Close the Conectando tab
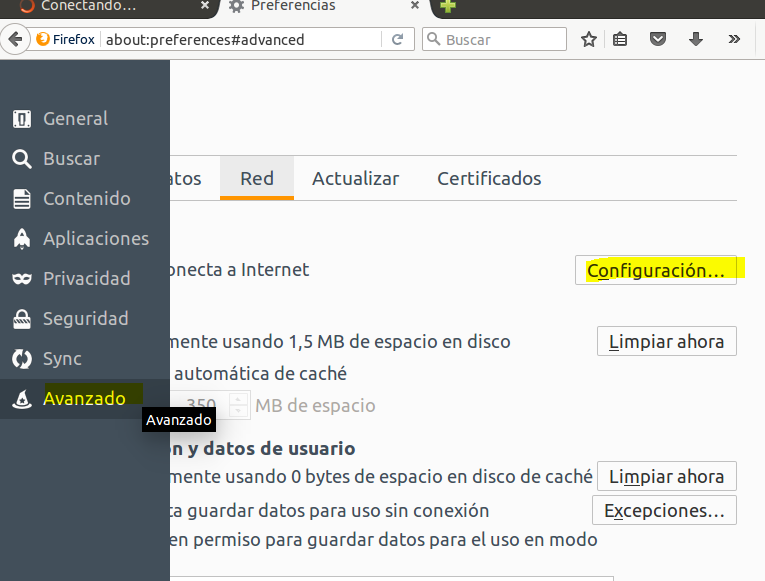This screenshot has height=581, width=765. tap(205, 5)
